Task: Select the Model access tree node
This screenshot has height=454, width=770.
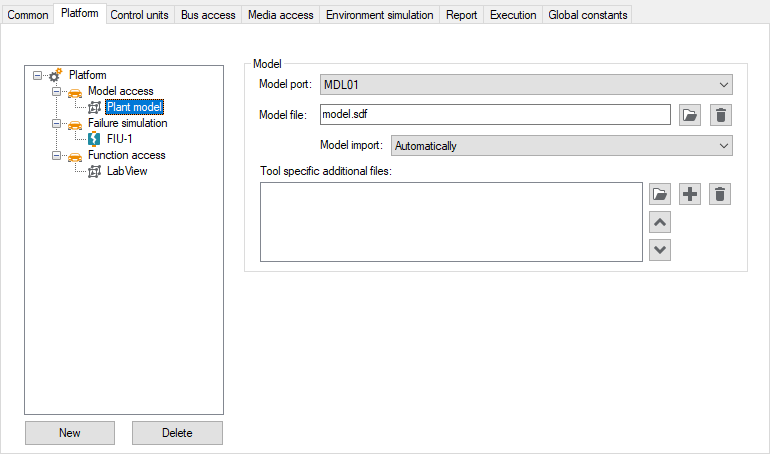Action: (x=120, y=91)
